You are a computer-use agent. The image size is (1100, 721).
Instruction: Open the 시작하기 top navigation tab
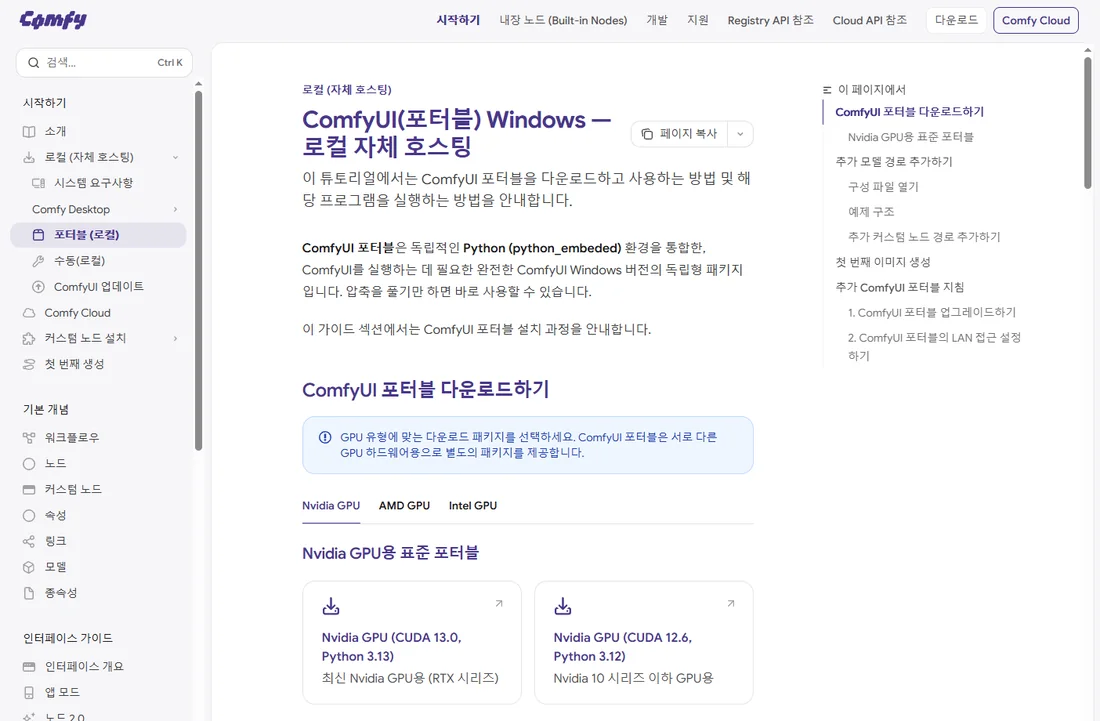(x=458, y=20)
